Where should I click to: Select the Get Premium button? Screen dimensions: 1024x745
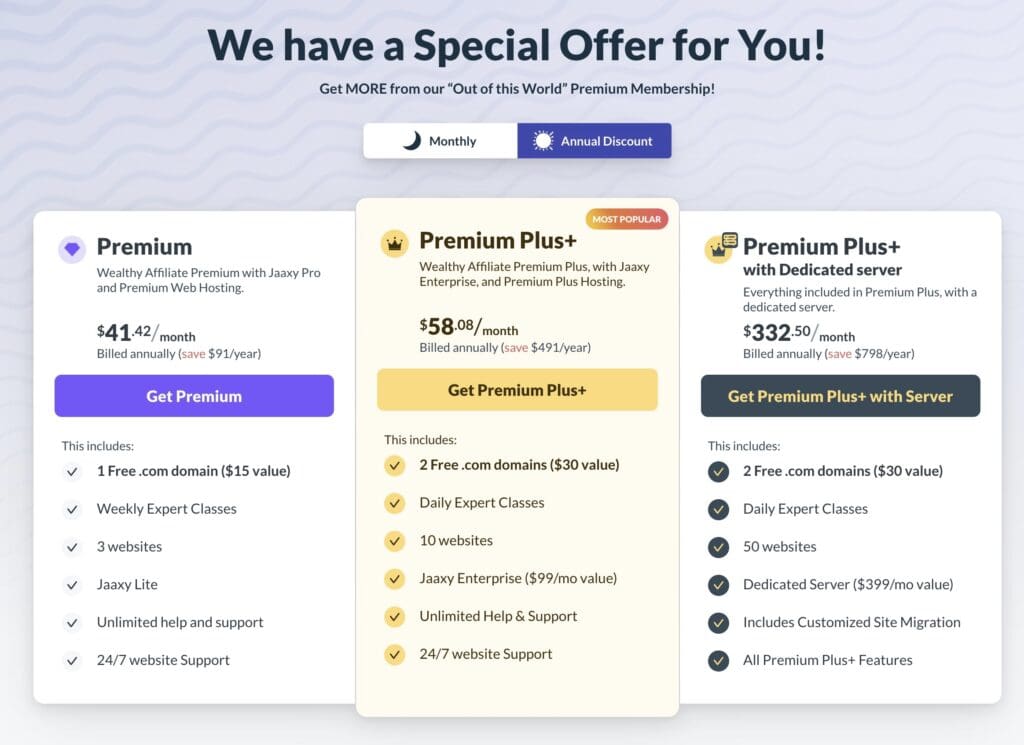[x=194, y=396]
